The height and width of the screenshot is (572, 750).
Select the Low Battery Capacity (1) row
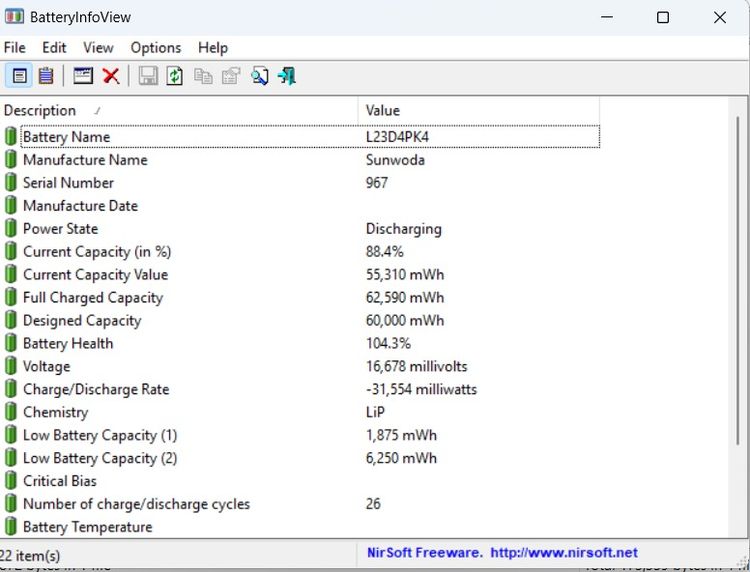click(299, 435)
